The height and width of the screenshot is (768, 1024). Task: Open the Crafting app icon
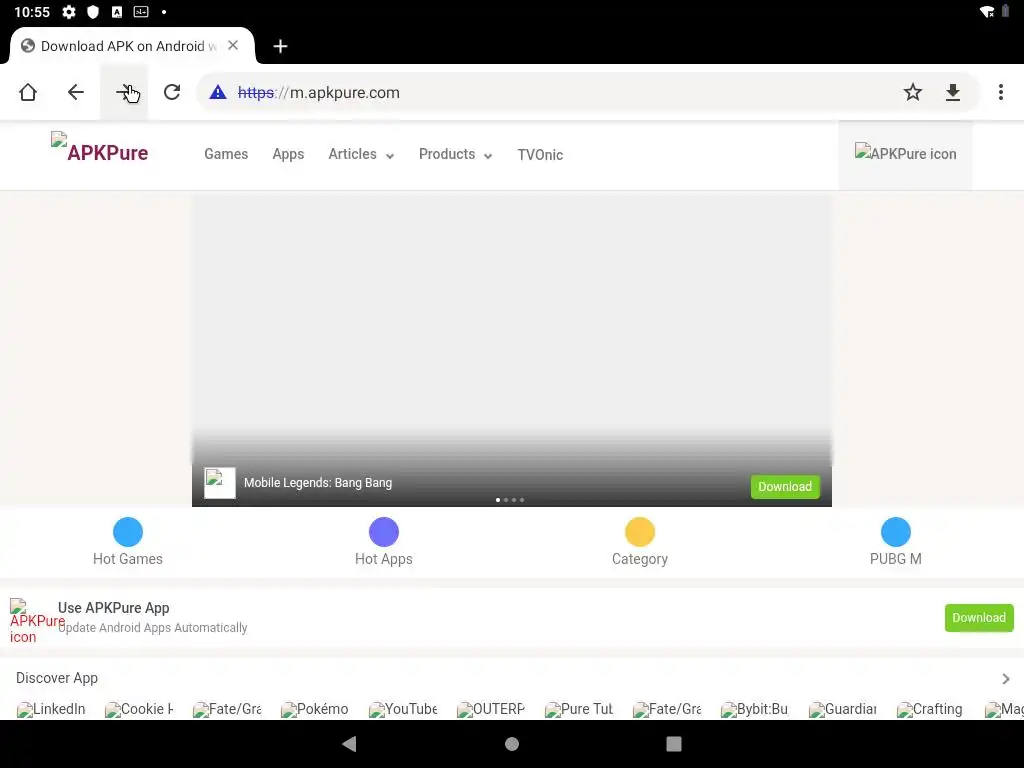coord(930,709)
